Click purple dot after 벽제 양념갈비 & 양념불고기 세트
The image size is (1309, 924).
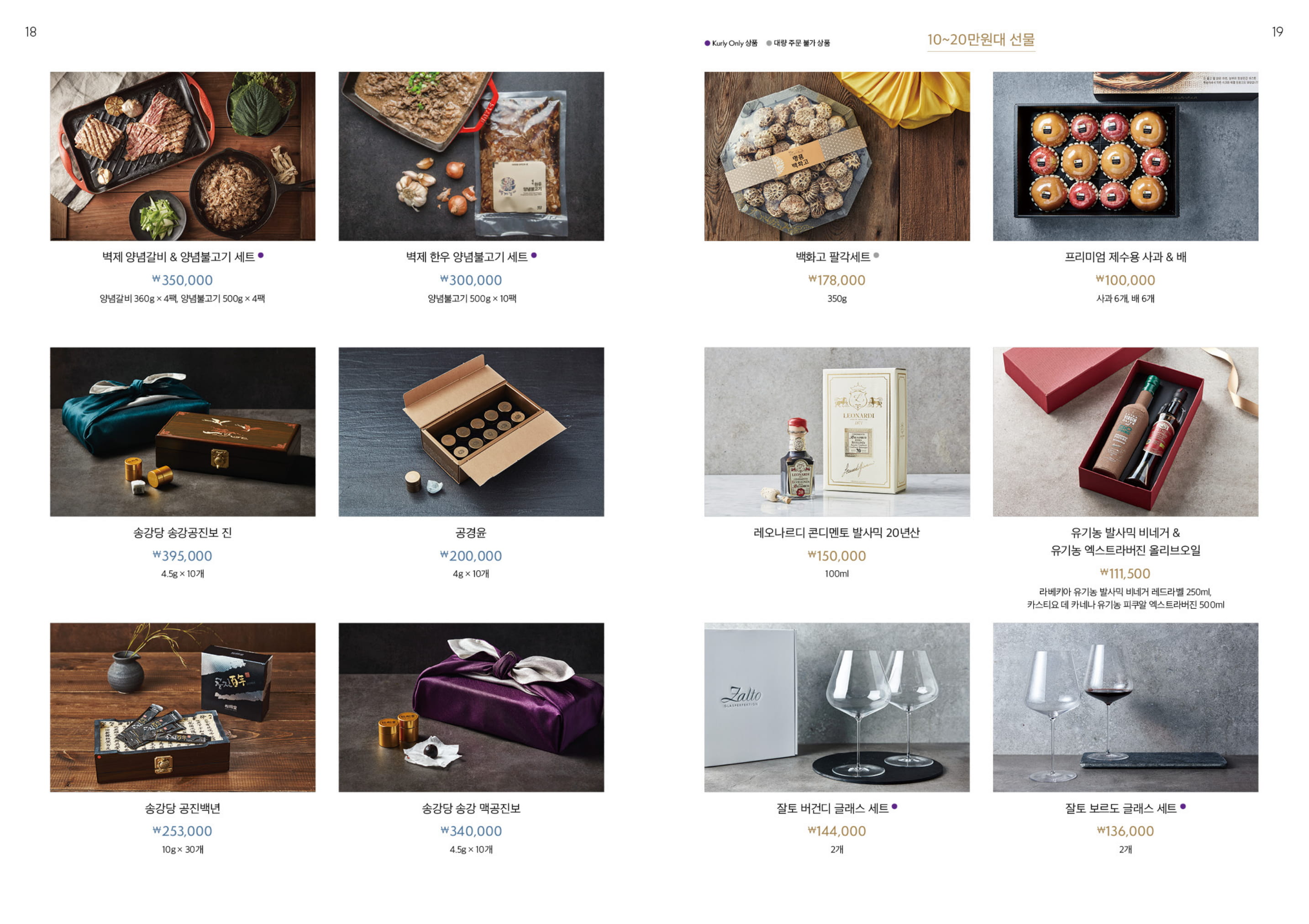[261, 255]
